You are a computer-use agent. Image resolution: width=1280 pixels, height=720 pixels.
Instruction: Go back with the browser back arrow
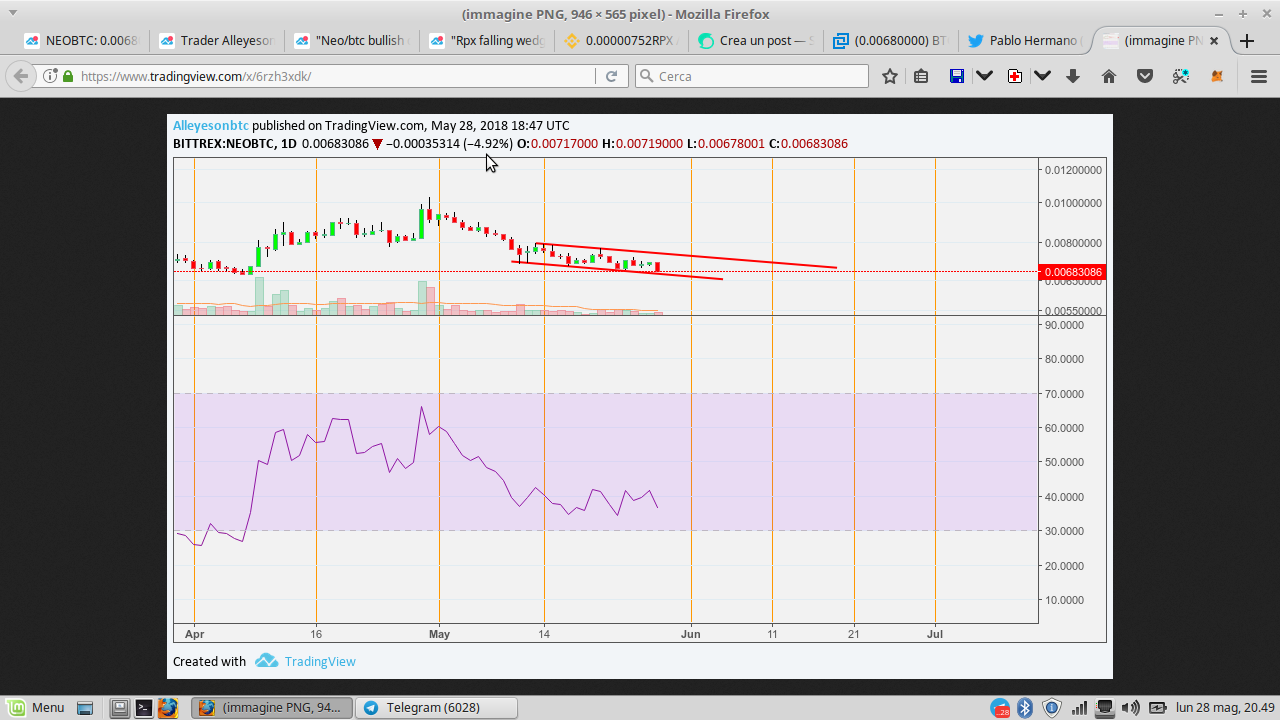pyautogui.click(x=21, y=76)
